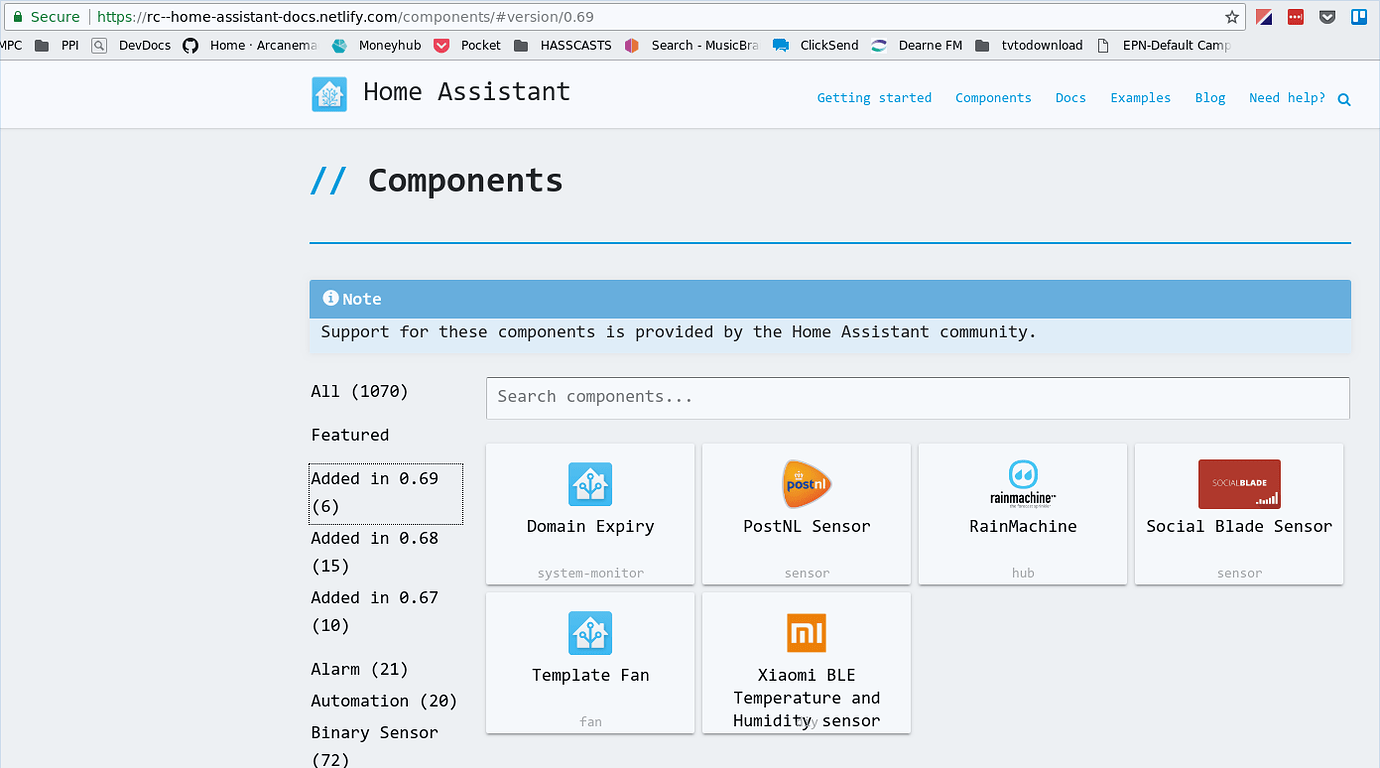This screenshot has width=1380, height=768.
Task: Open the Docs navigation item
Action: tap(1070, 98)
